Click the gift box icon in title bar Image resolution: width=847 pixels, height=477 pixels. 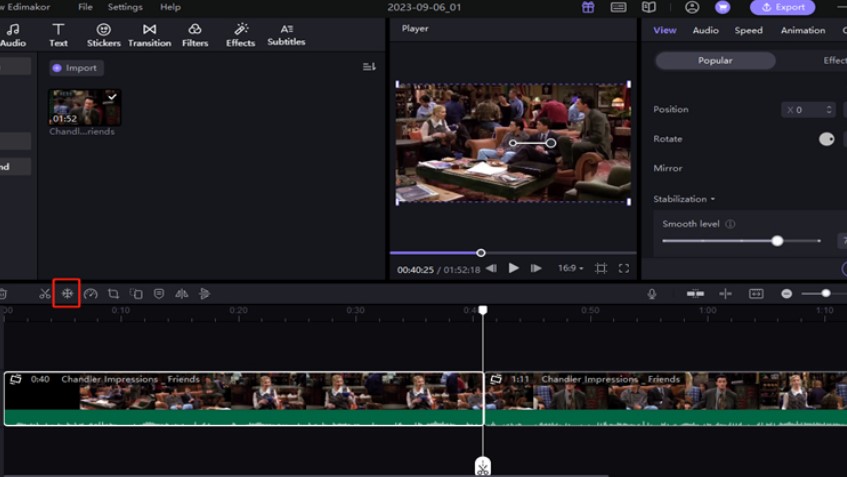[588, 7]
